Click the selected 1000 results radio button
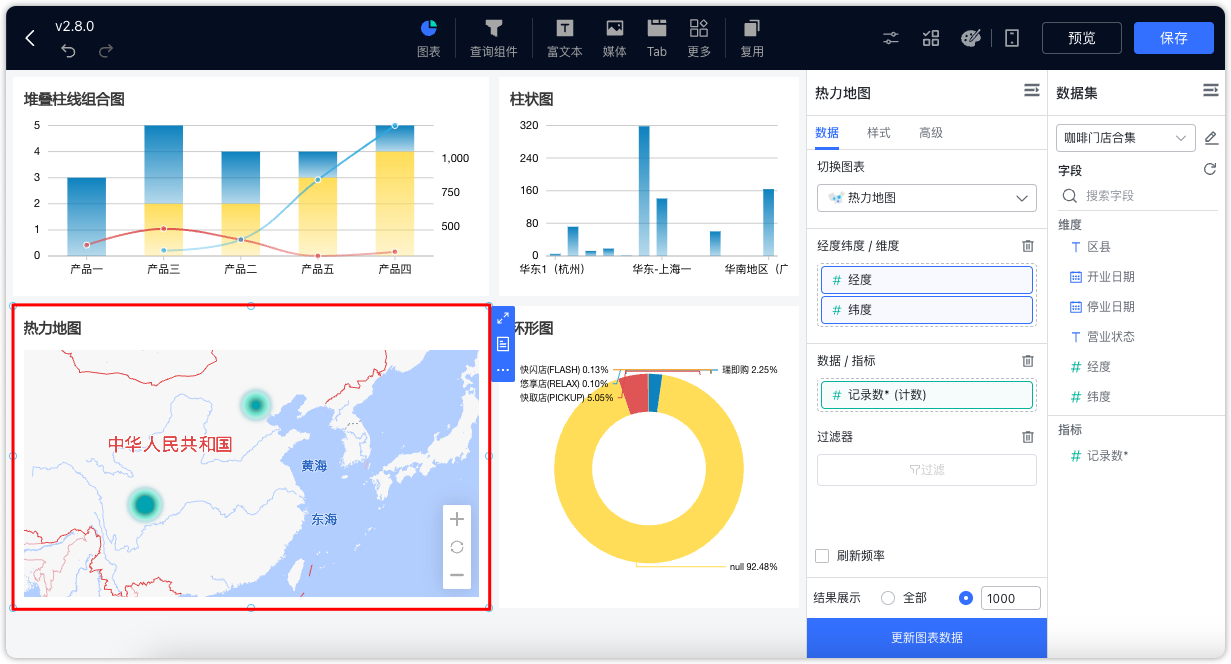Screen dimensions: 1231x664 point(963,597)
